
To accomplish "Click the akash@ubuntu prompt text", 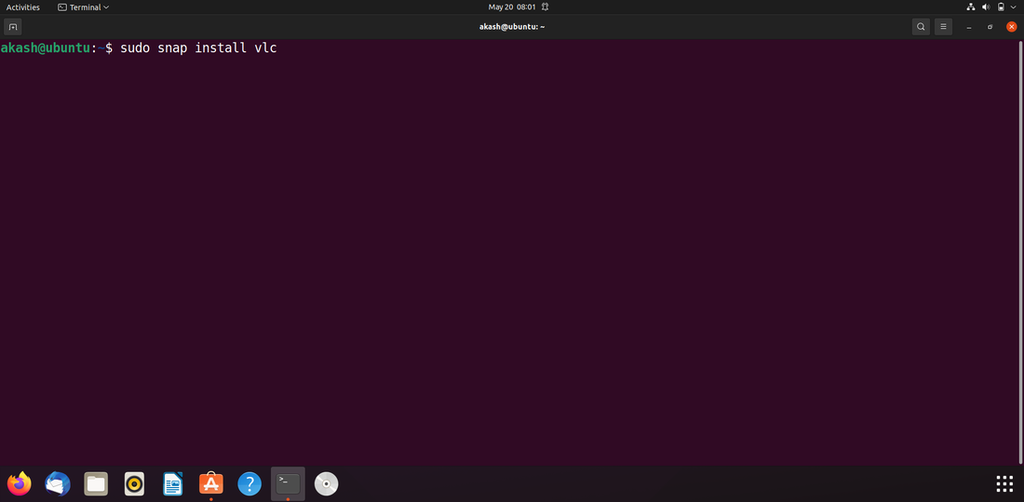I will pyautogui.click(x=45, y=48).
